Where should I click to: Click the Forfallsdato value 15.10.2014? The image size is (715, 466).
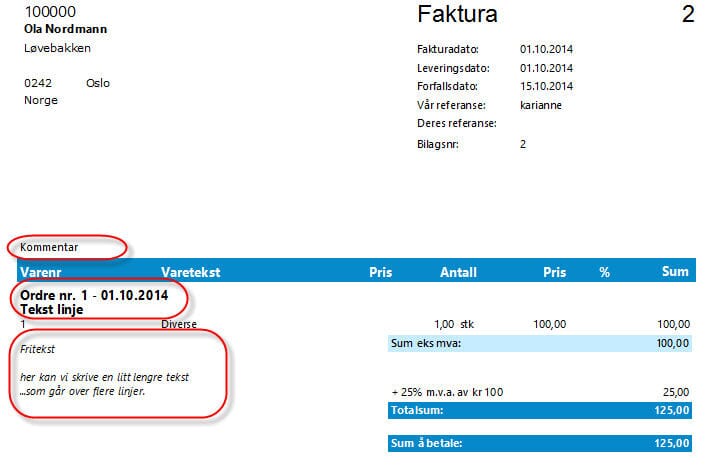[x=546, y=86]
